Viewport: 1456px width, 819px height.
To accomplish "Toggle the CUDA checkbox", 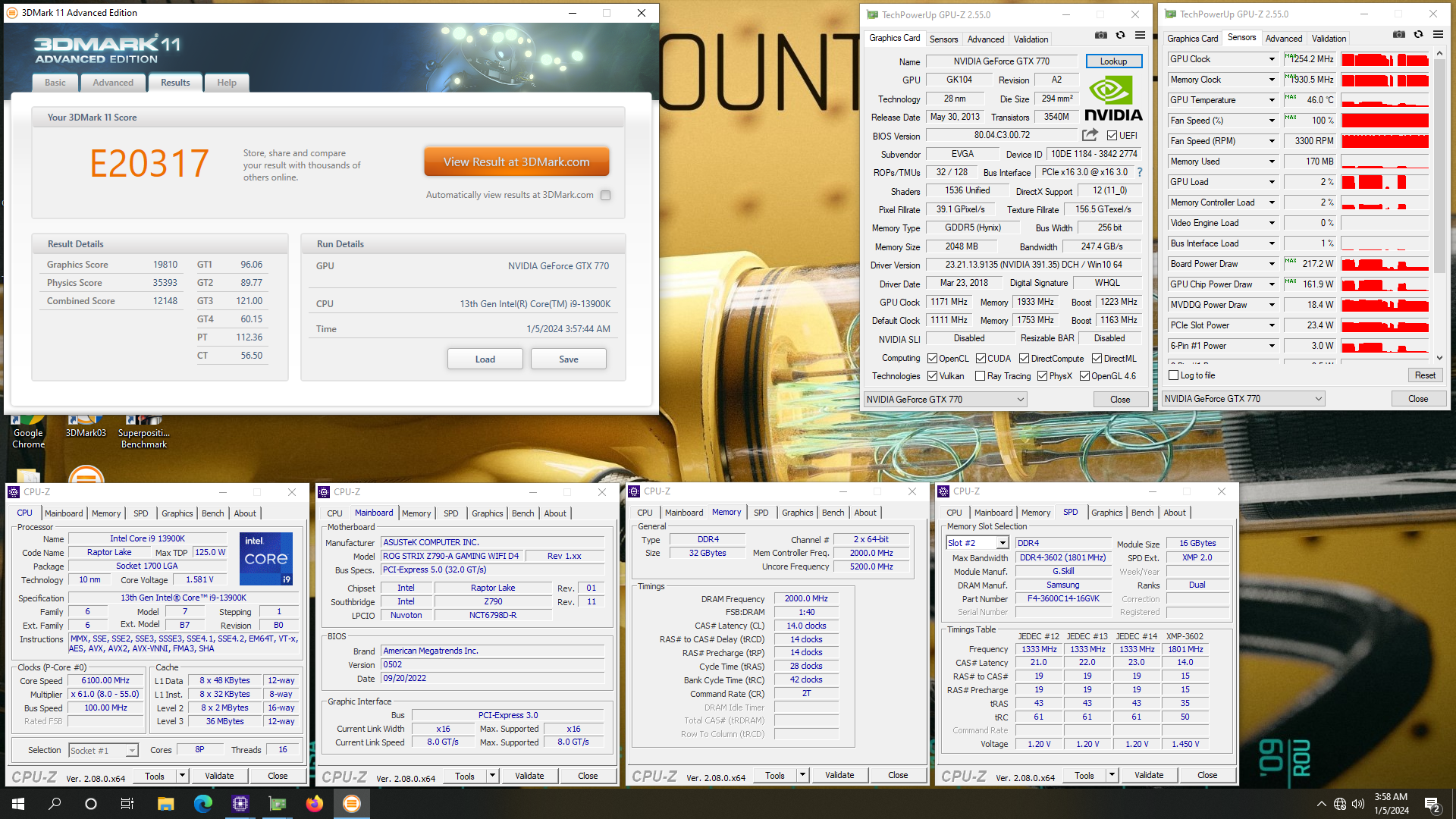I will [x=981, y=359].
